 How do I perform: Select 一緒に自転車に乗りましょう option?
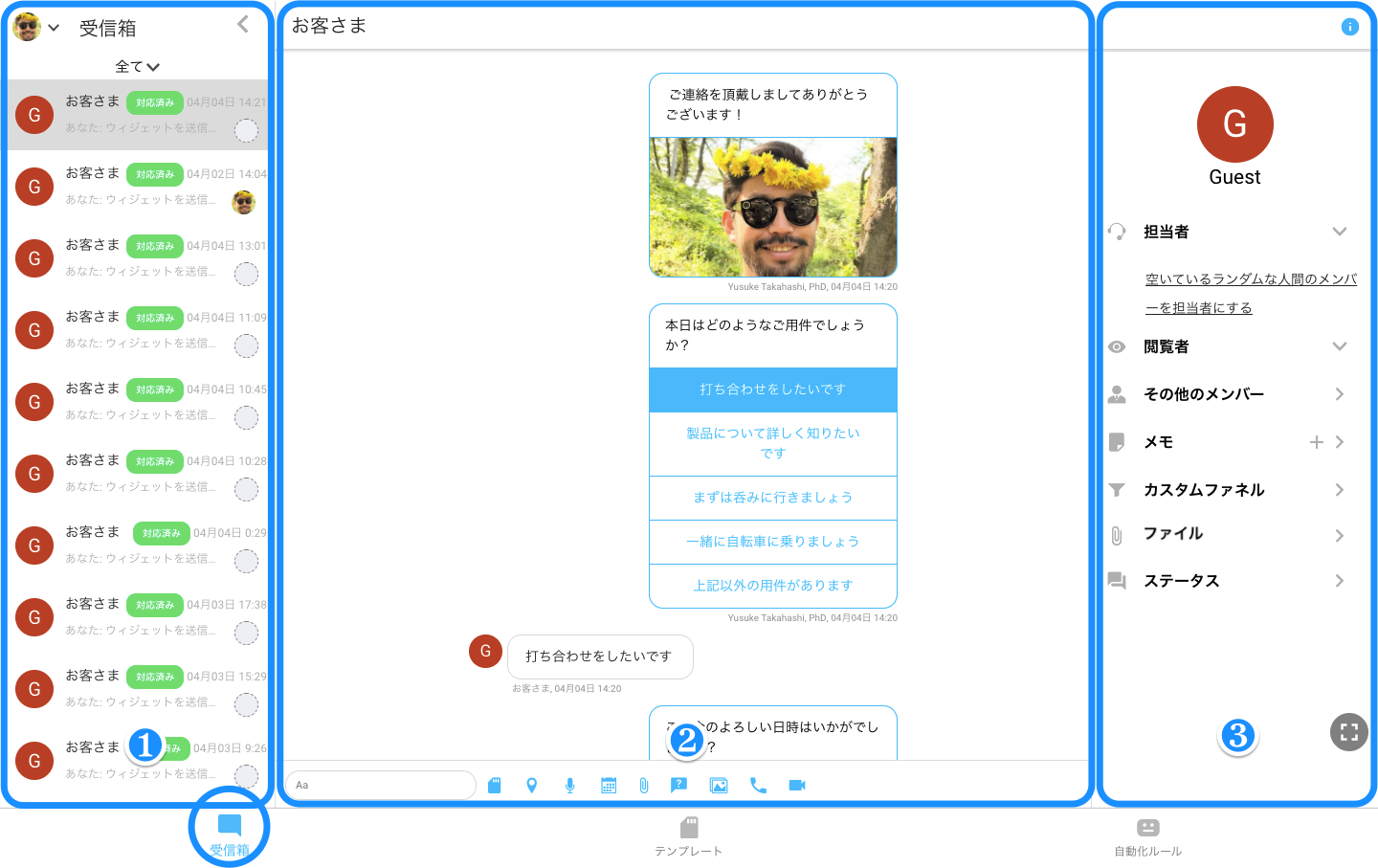coord(773,542)
